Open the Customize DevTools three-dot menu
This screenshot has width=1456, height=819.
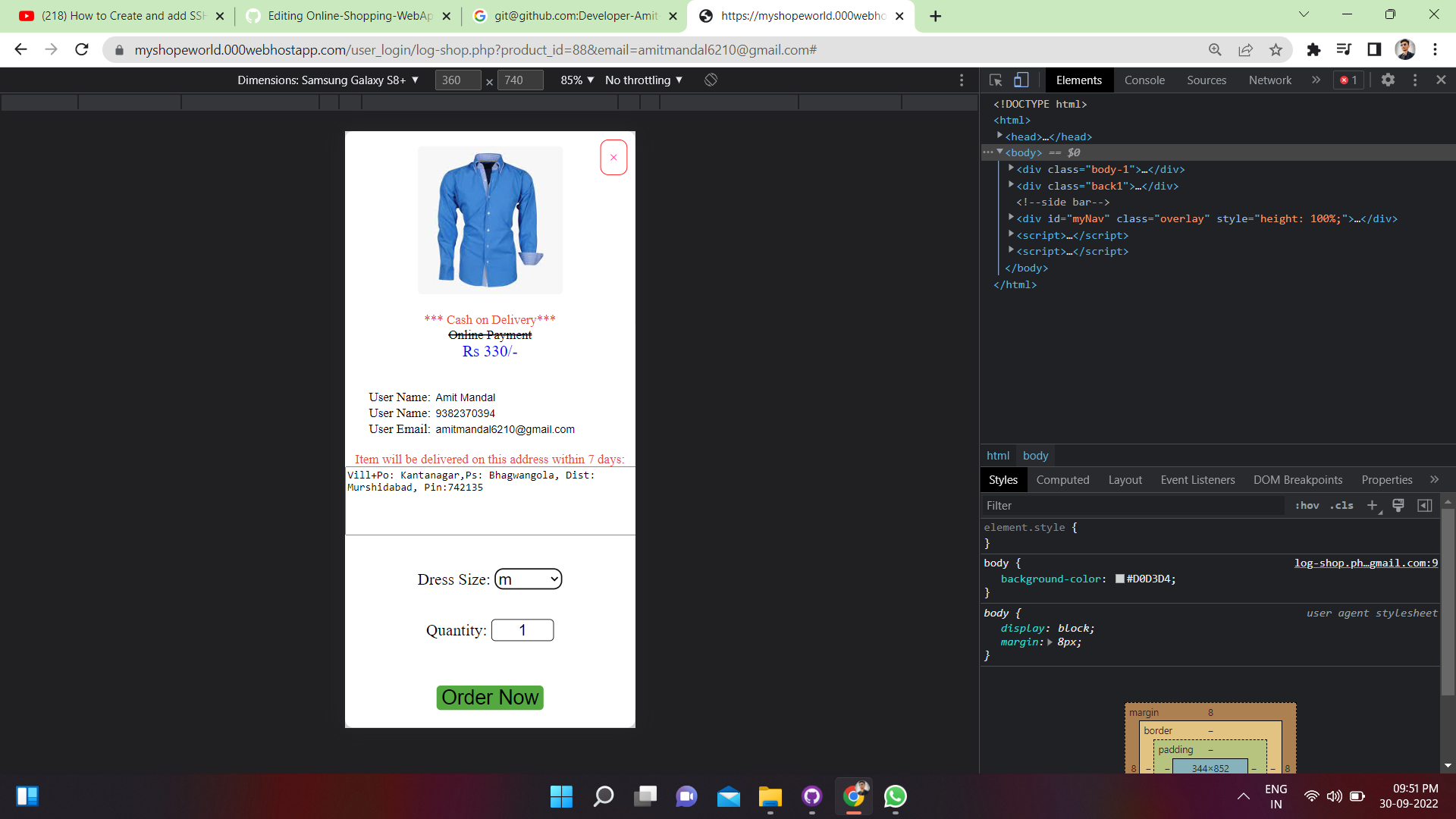pos(1415,80)
